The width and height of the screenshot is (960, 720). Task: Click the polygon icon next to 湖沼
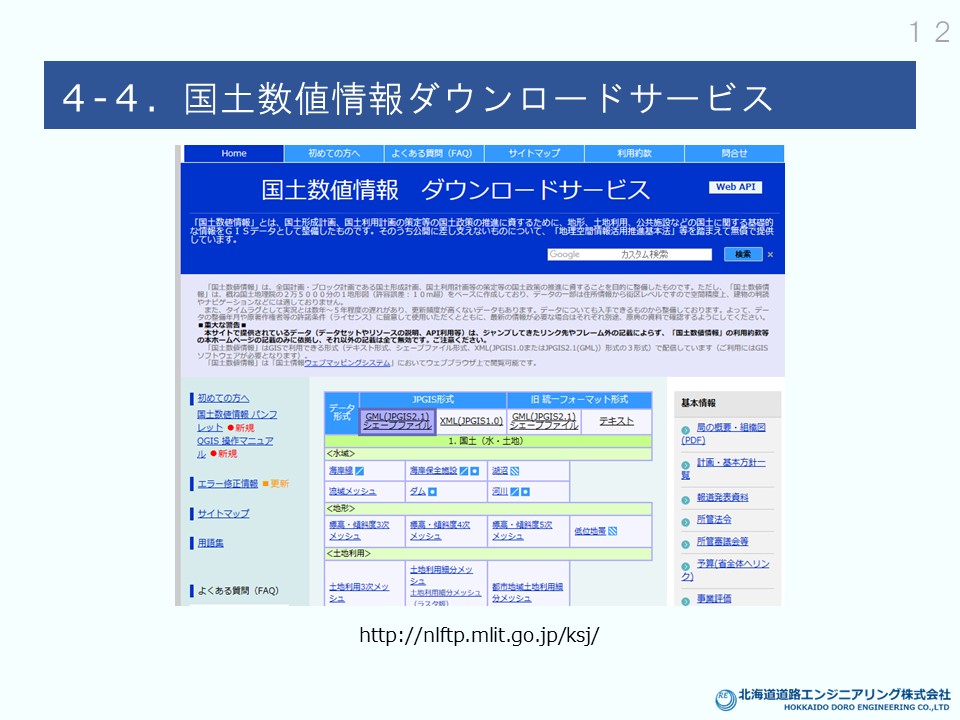pyautogui.click(x=515, y=471)
